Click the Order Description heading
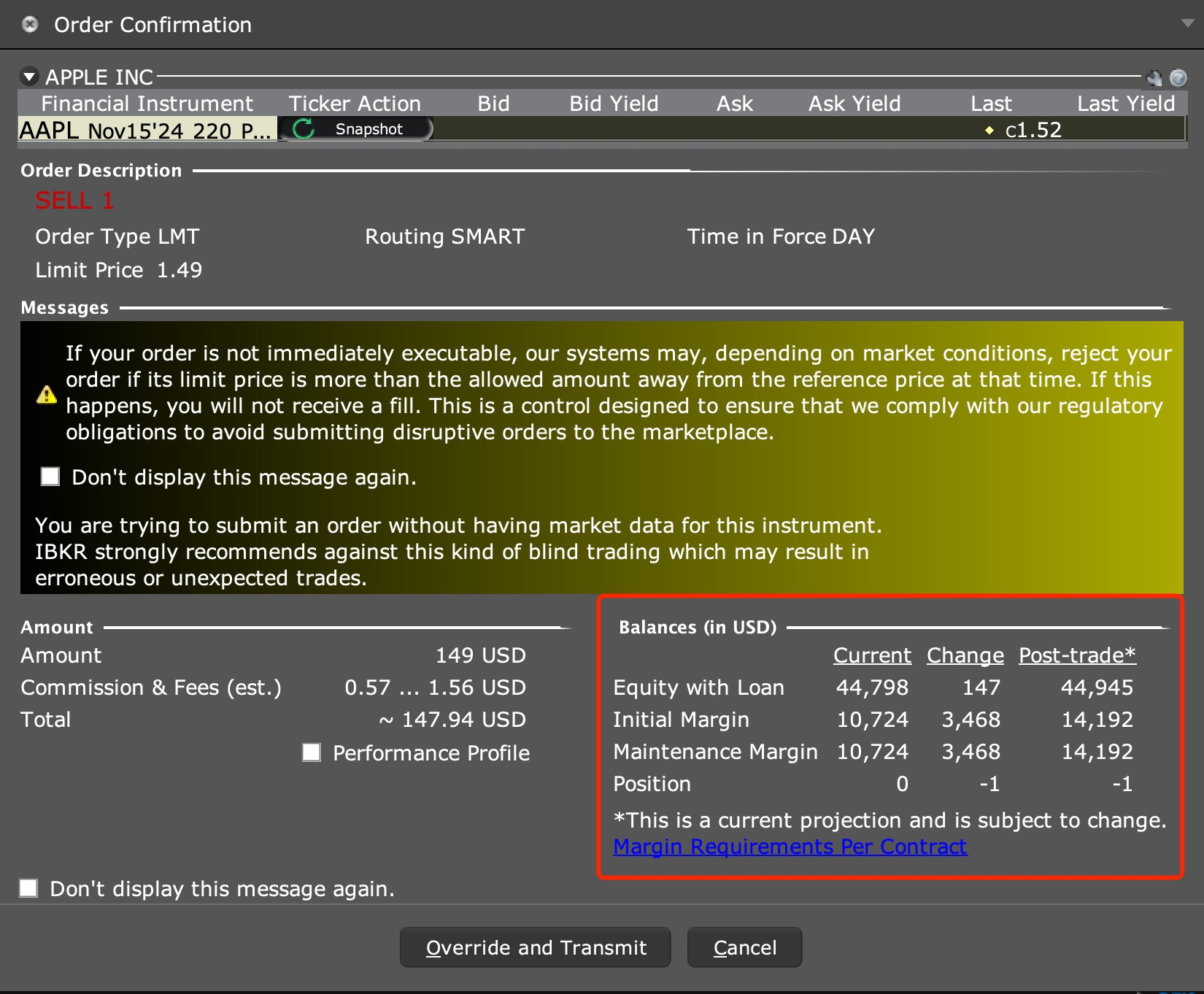The image size is (1204, 994). click(x=101, y=171)
